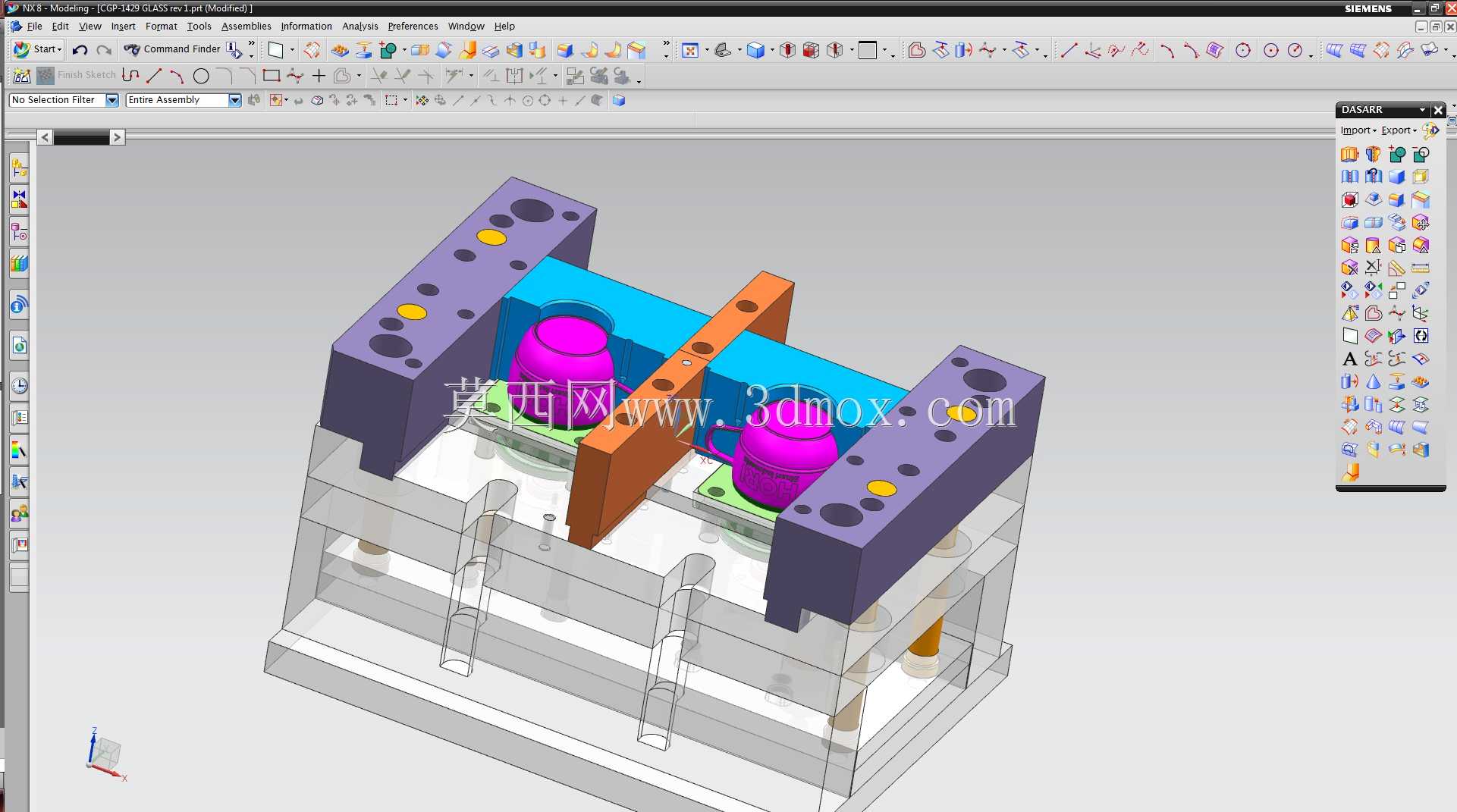Screen dimensions: 1457x812
Task: Open the DASARR title bar dropdown arrow
Action: tap(1422, 111)
